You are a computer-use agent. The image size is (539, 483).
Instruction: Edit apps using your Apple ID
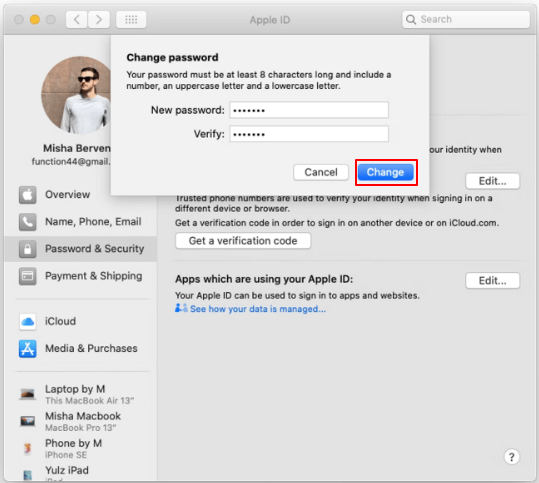[x=493, y=281]
